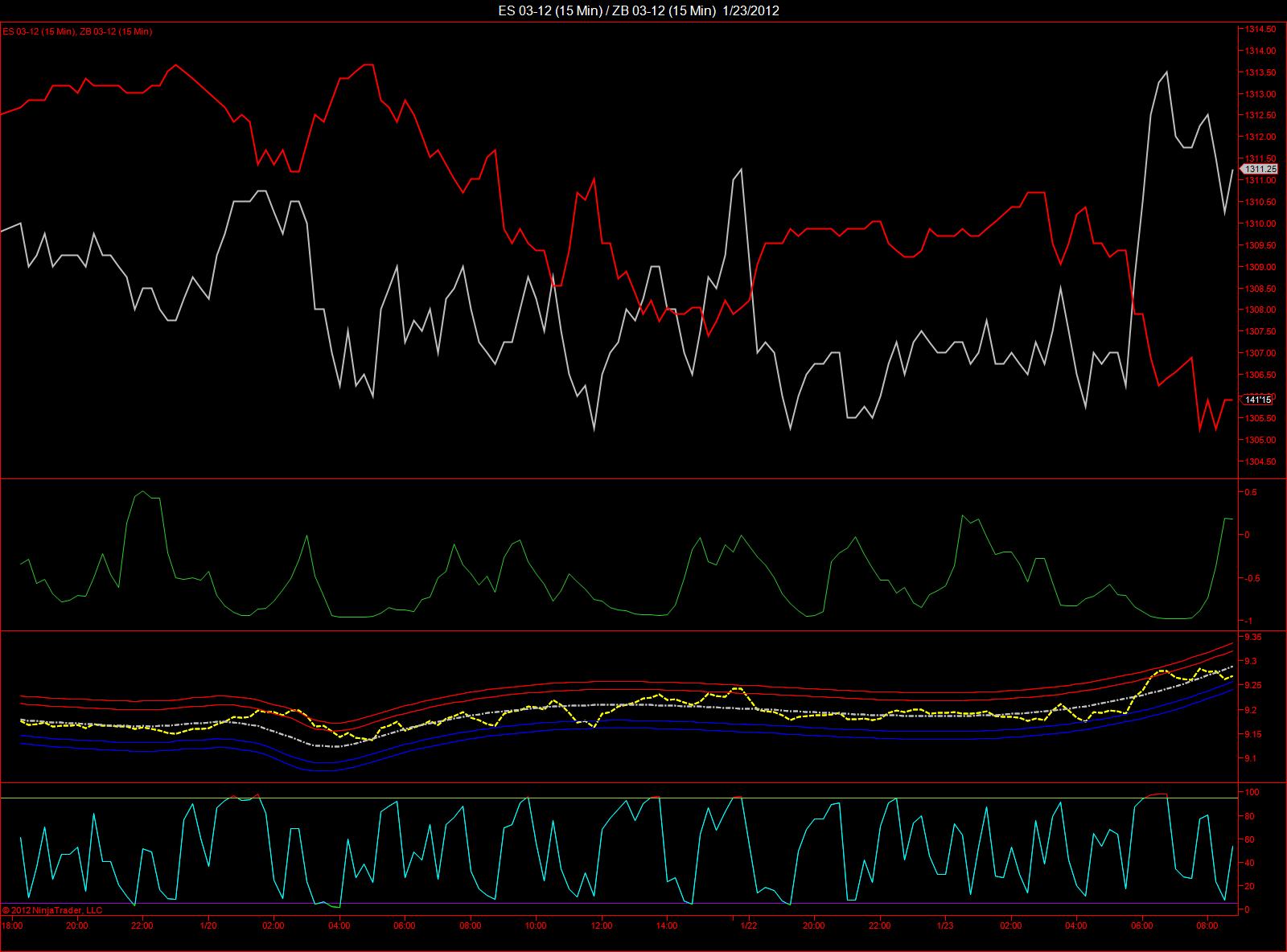Image resolution: width=1287 pixels, height=952 pixels.
Task: Click the 18:00 time axis label
Action: tap(12, 925)
